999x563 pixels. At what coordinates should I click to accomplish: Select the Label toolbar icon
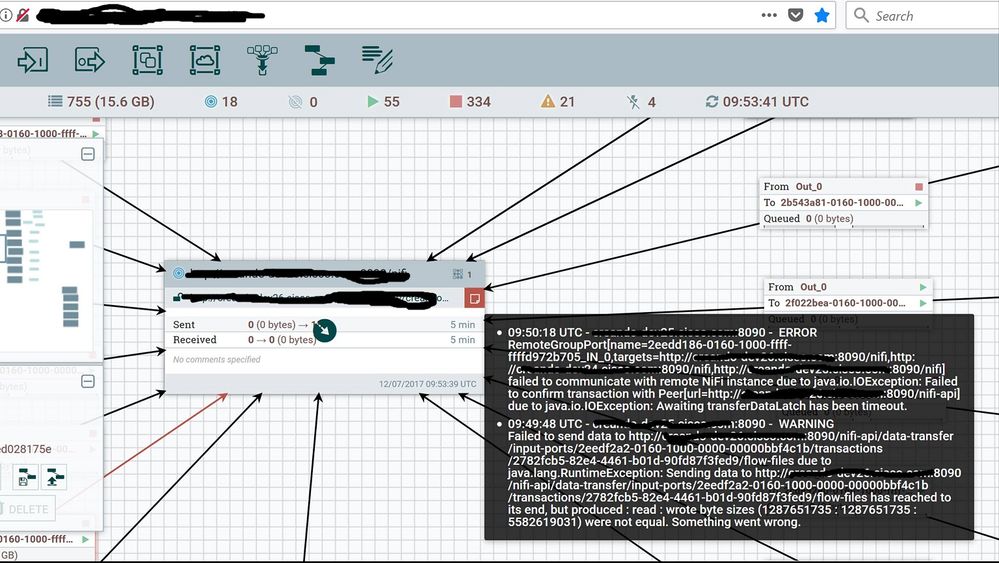(x=377, y=61)
